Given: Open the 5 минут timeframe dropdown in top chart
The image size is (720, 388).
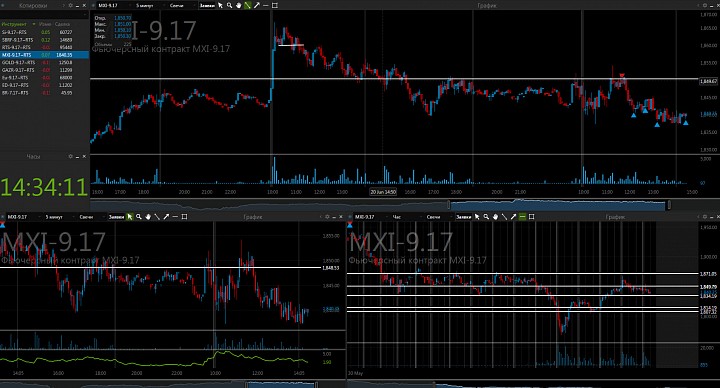Looking at the screenshot, I should click(x=144, y=6).
